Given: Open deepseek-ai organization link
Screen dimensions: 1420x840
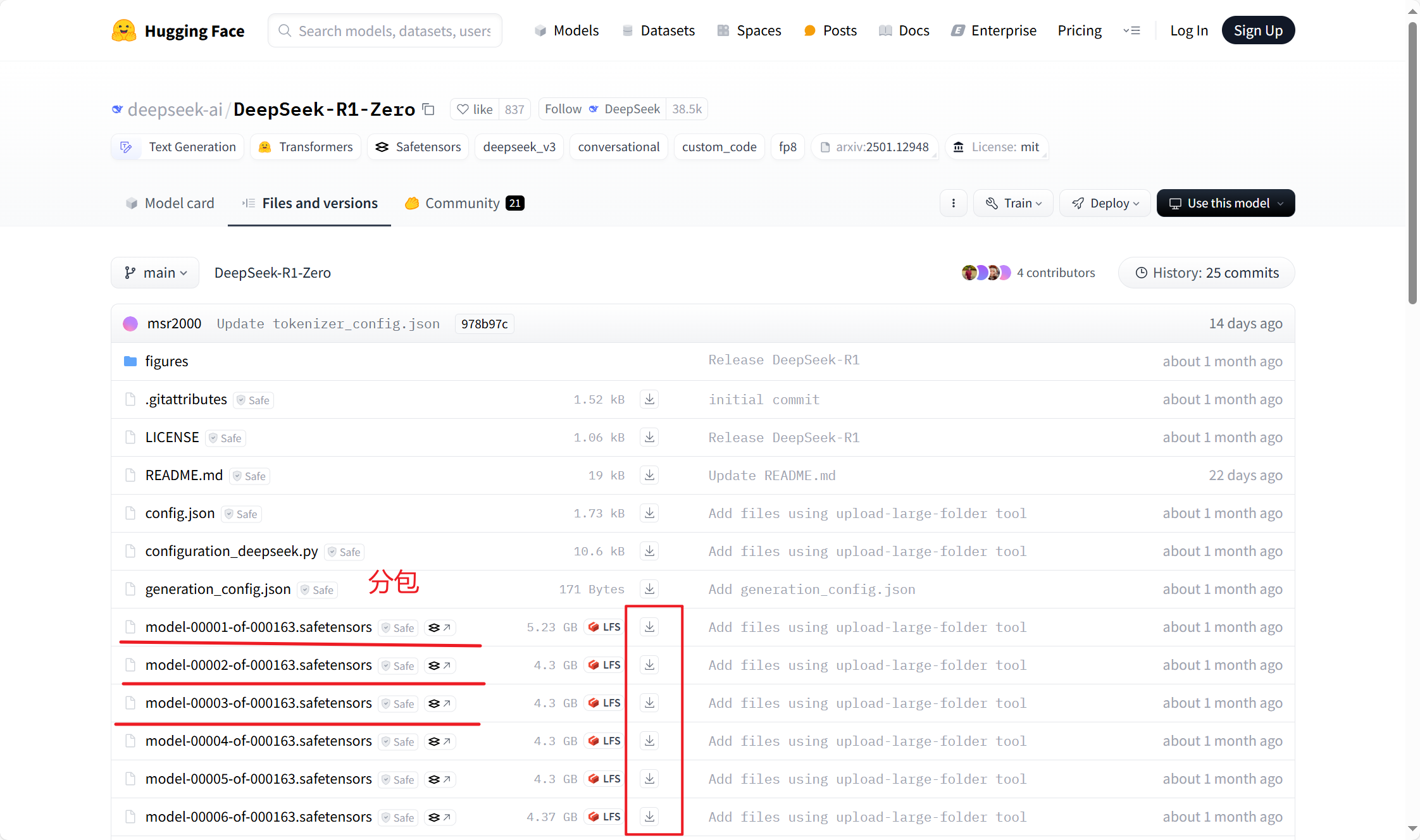Looking at the screenshot, I should (175, 109).
